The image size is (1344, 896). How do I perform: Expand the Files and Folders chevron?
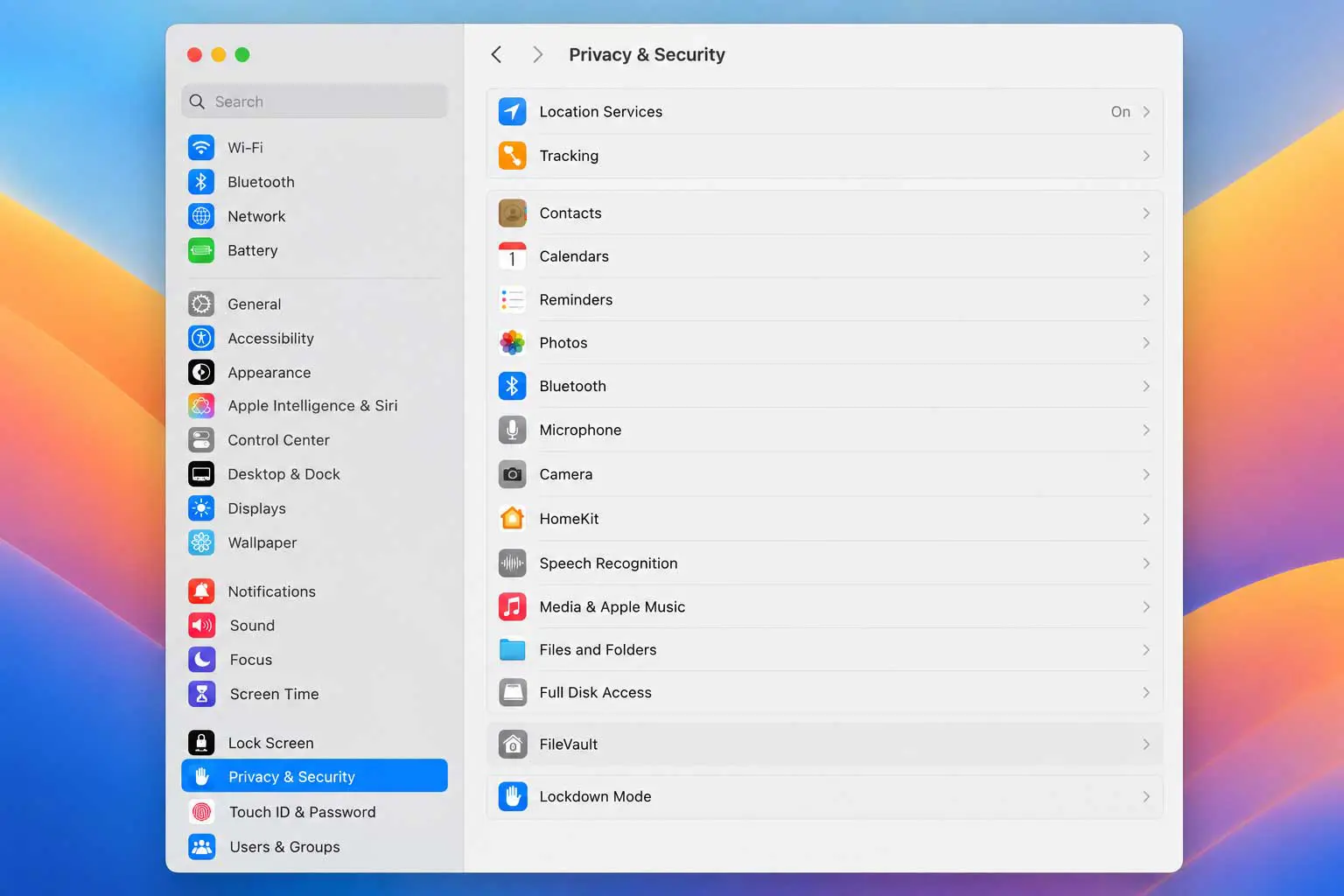pyautogui.click(x=1146, y=649)
